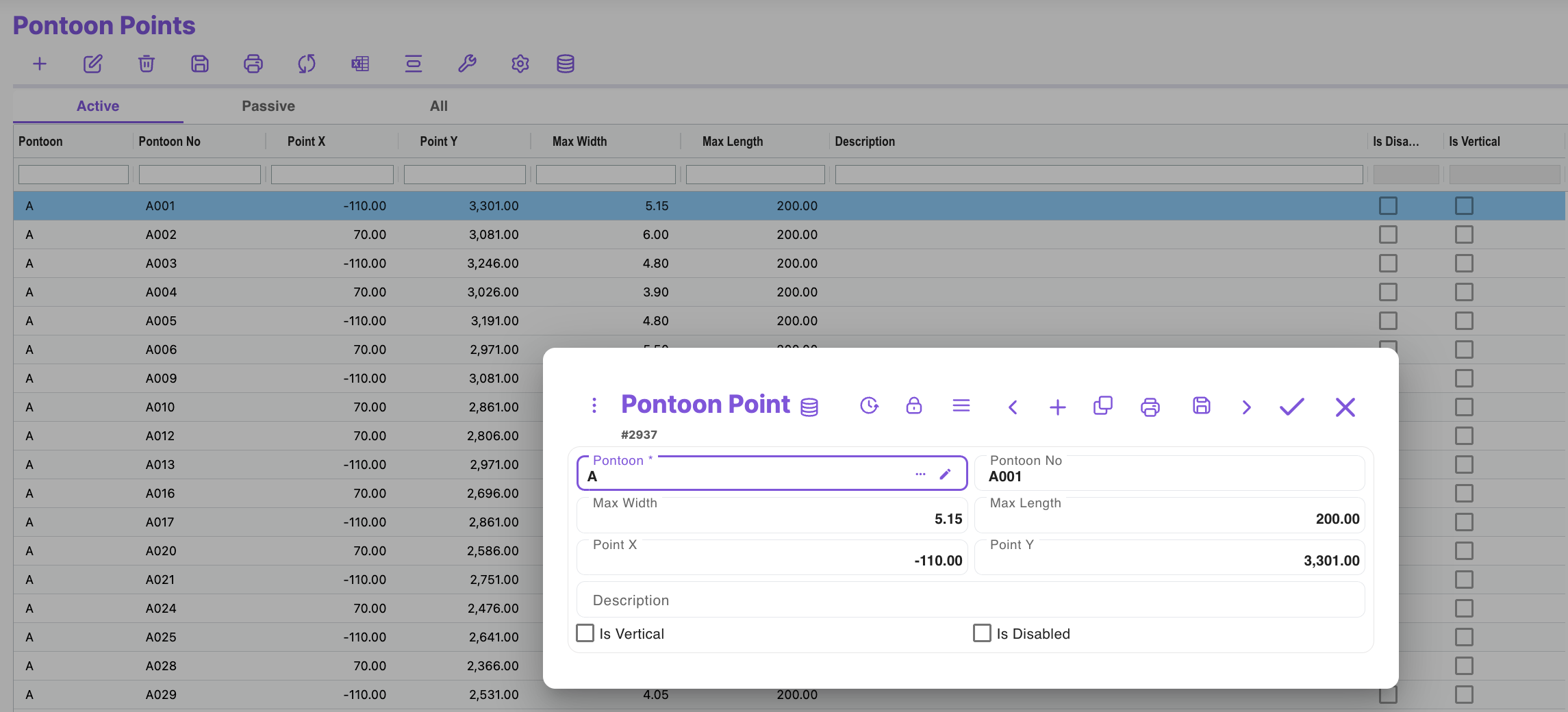Toggle Is Vertical checkbox for row A002
This screenshot has width=1568, height=712.
1464,235
